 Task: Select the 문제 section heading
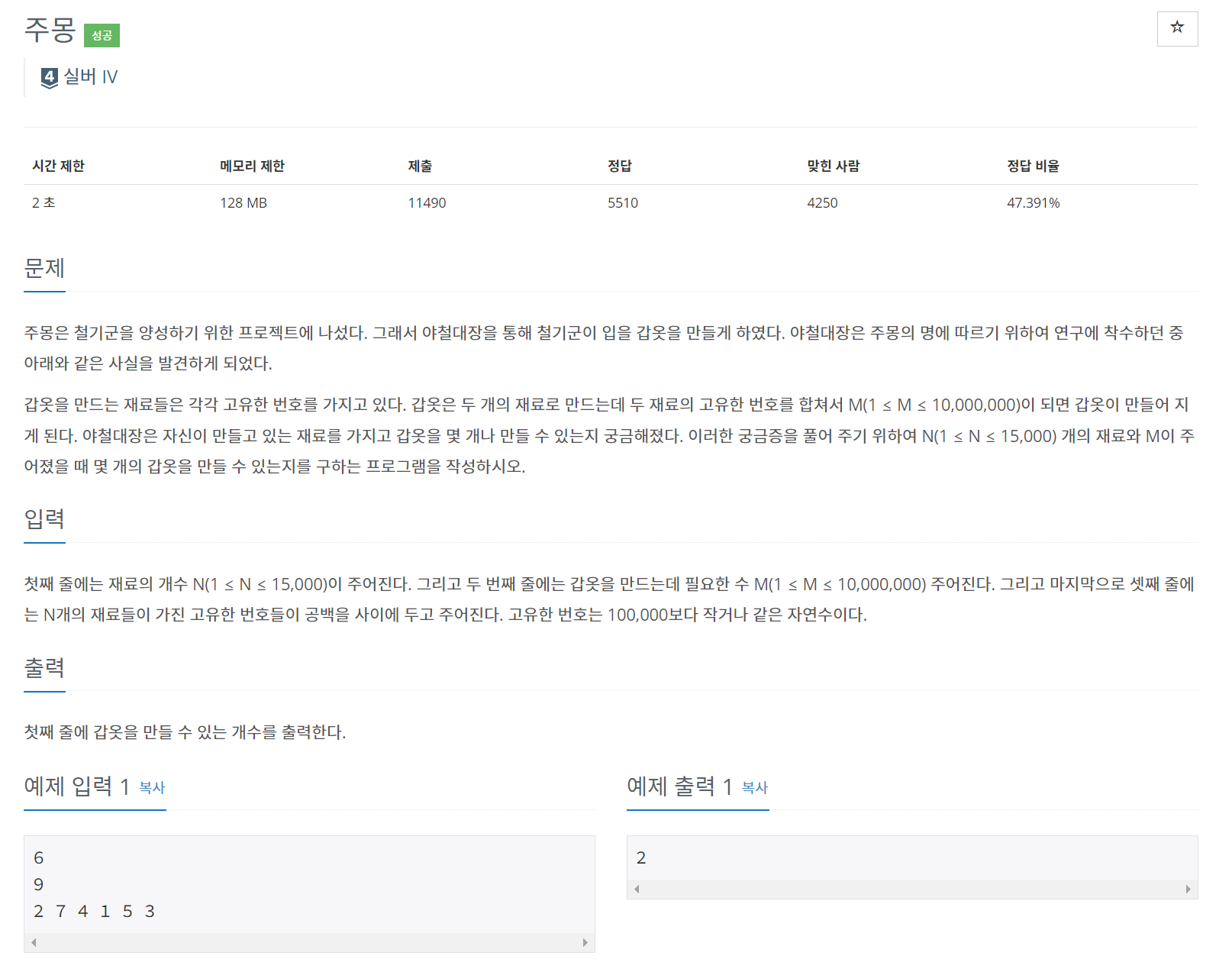(44, 268)
